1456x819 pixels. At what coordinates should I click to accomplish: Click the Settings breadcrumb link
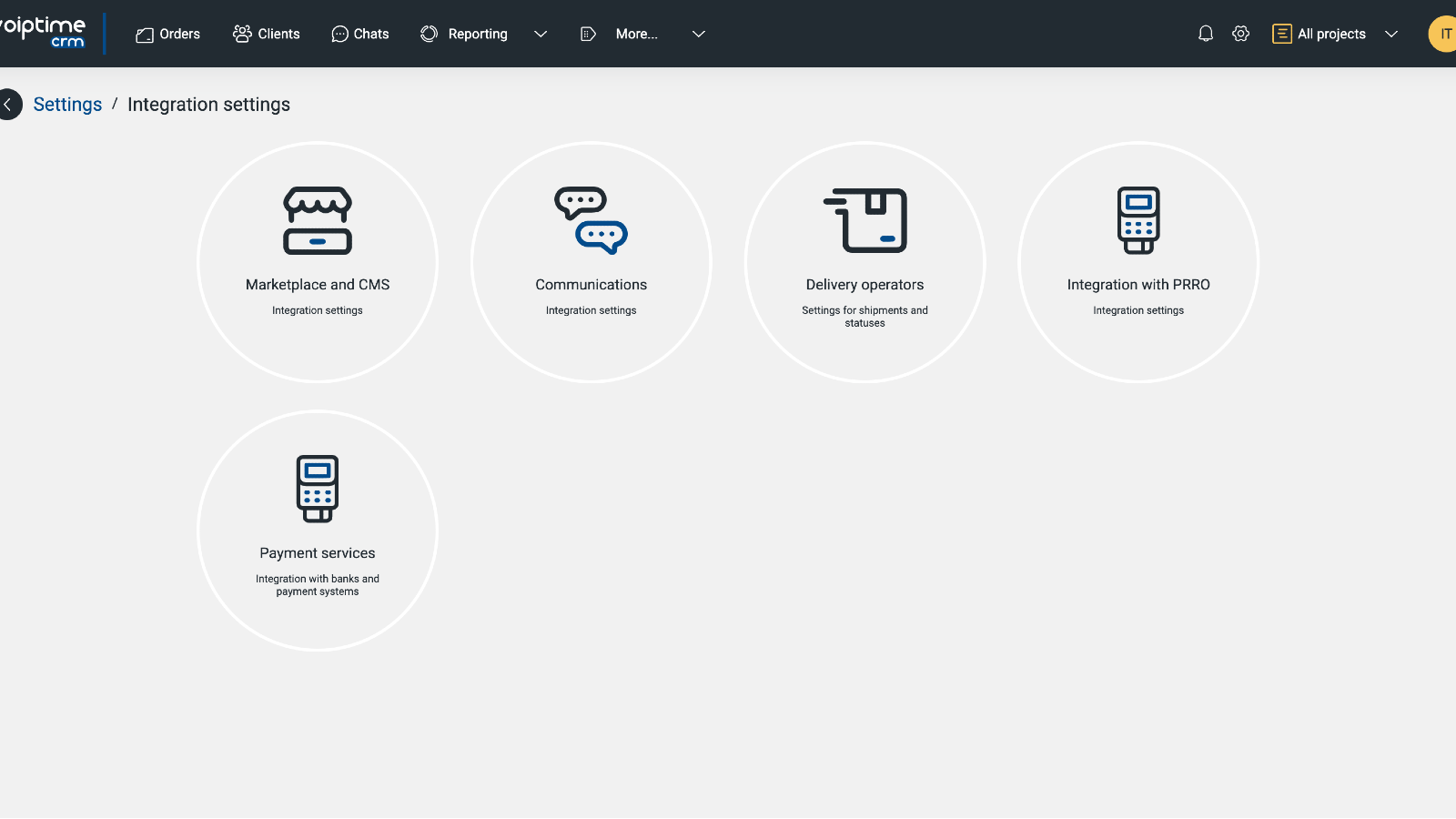coord(67,105)
